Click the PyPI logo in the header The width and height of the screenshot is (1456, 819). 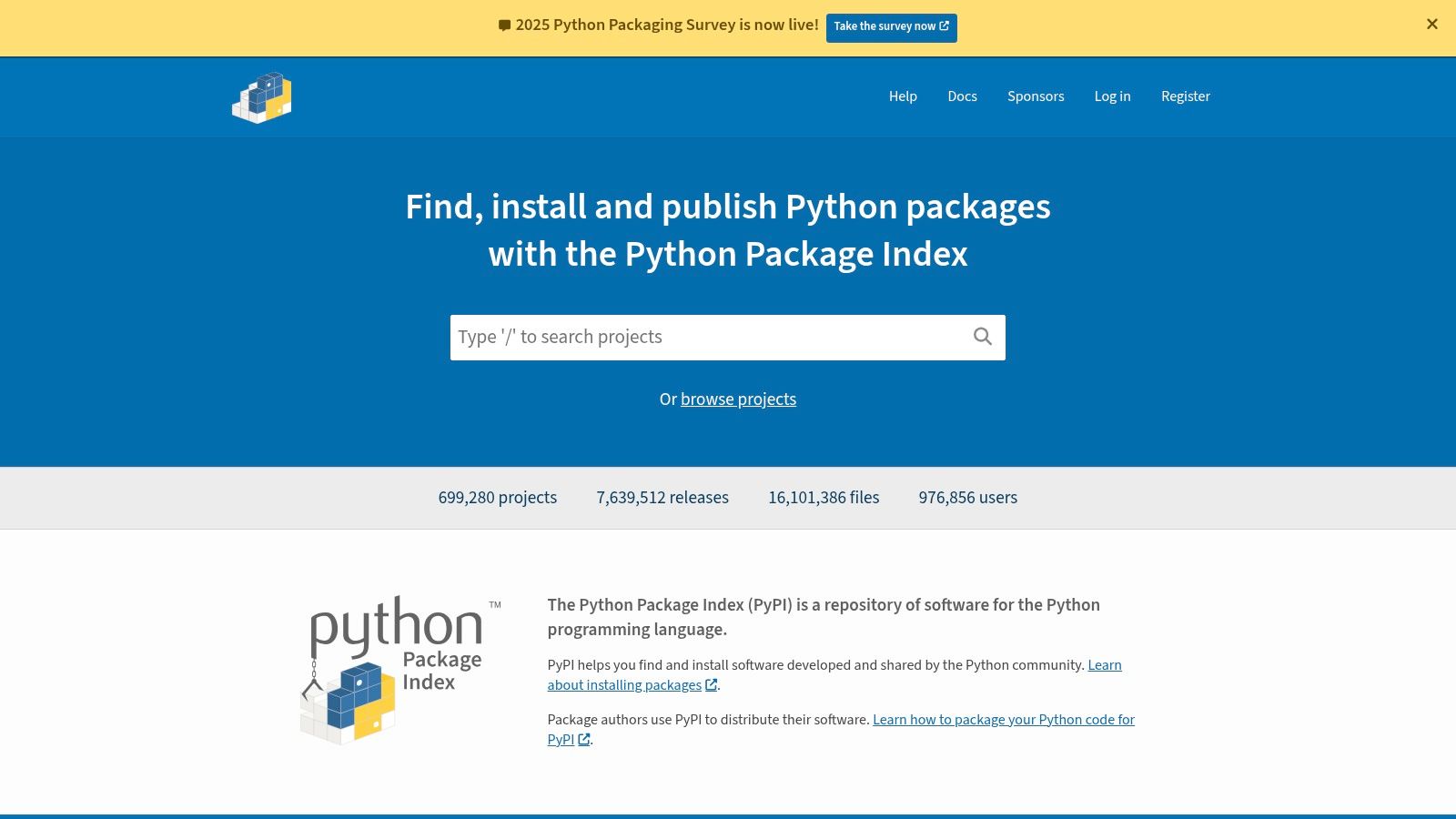(262, 96)
